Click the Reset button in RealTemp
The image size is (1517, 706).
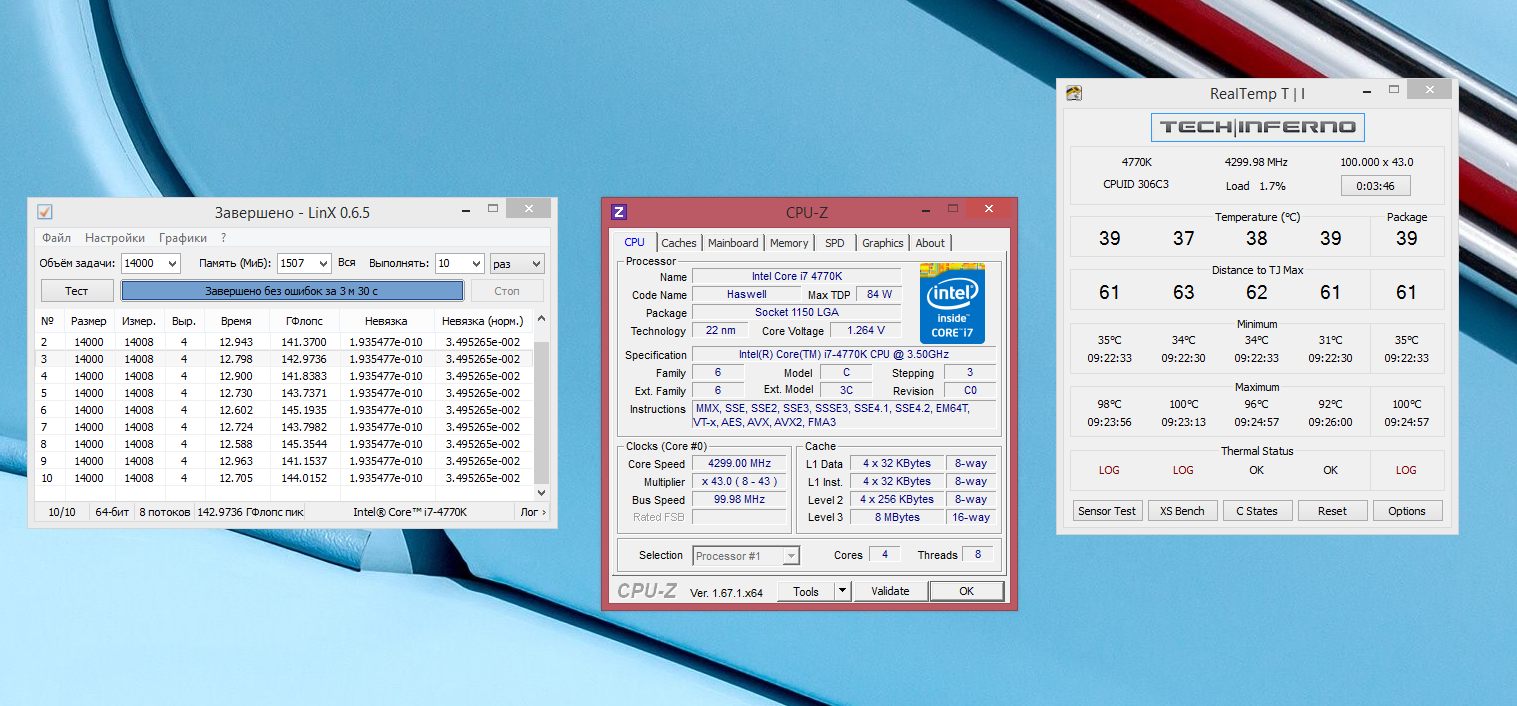[x=1332, y=511]
